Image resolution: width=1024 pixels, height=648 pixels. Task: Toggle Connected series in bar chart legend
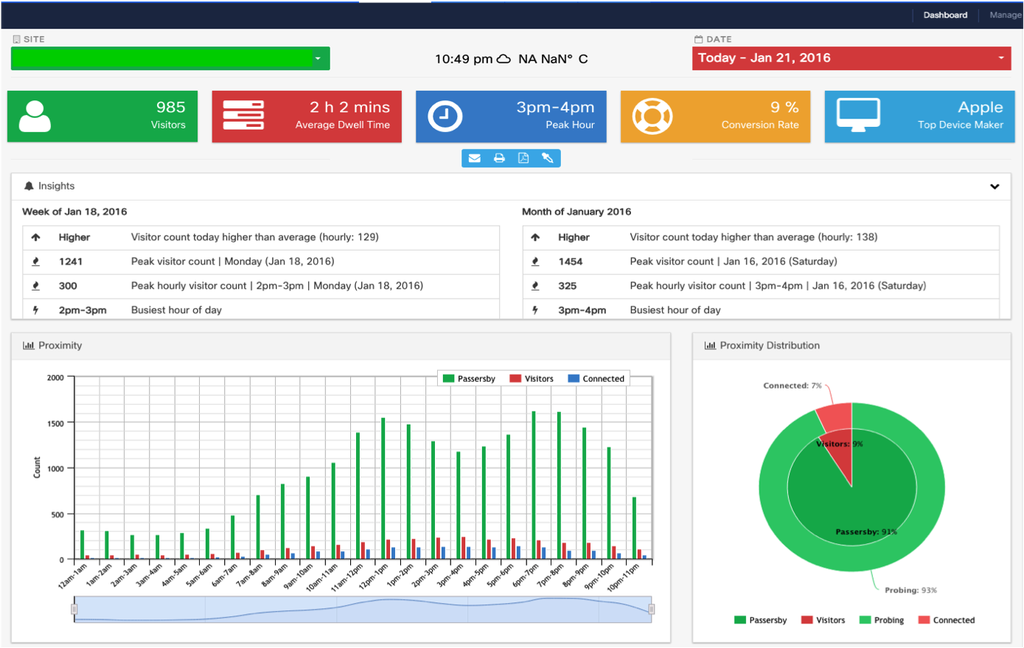click(597, 379)
